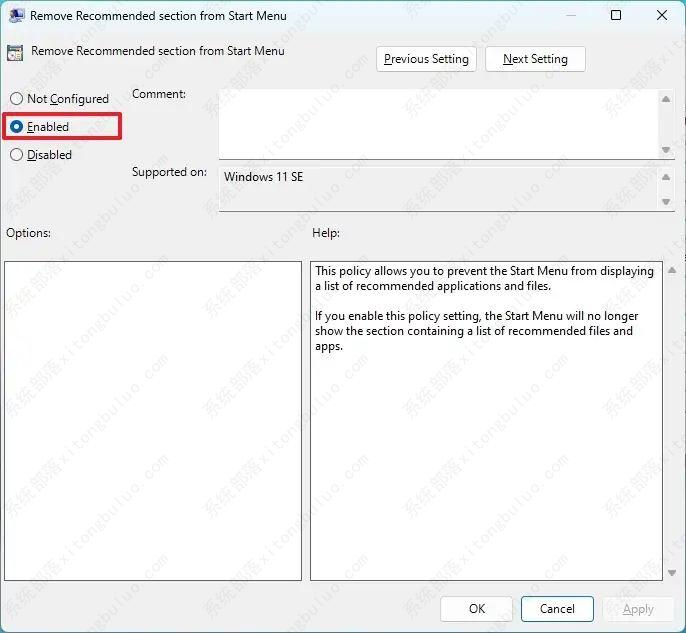Go to Previous Setting
The width and height of the screenshot is (686, 633).
426,59
